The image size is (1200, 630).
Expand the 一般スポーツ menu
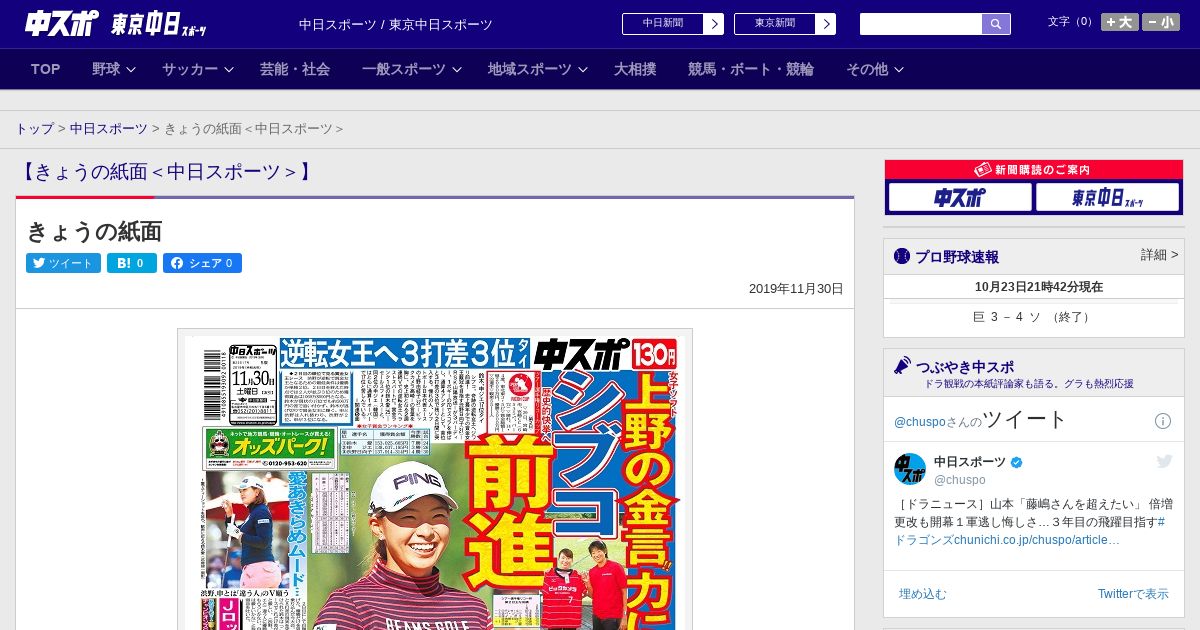pyautogui.click(x=411, y=69)
